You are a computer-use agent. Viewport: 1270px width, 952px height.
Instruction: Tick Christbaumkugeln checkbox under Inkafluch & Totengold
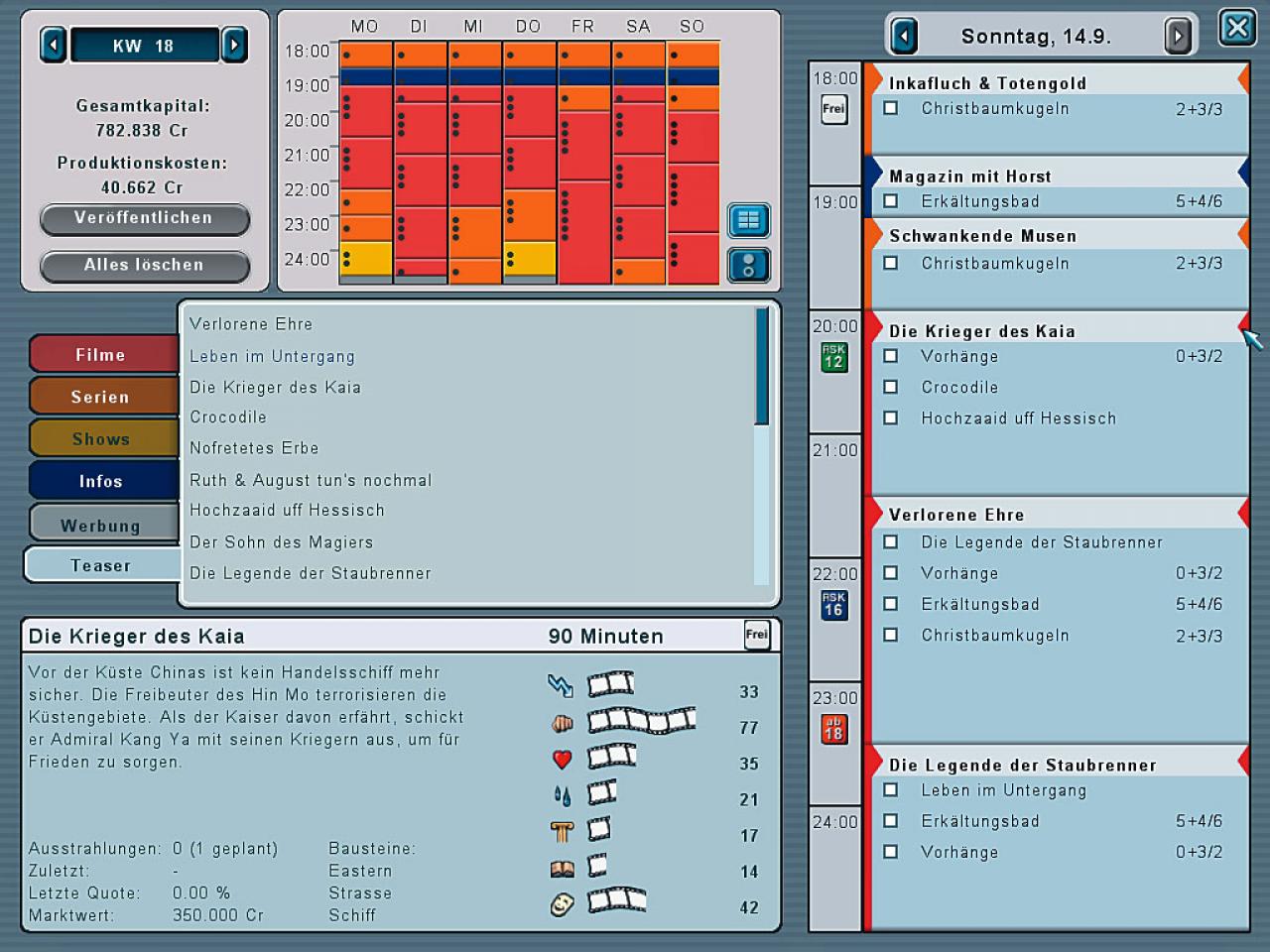(x=891, y=108)
